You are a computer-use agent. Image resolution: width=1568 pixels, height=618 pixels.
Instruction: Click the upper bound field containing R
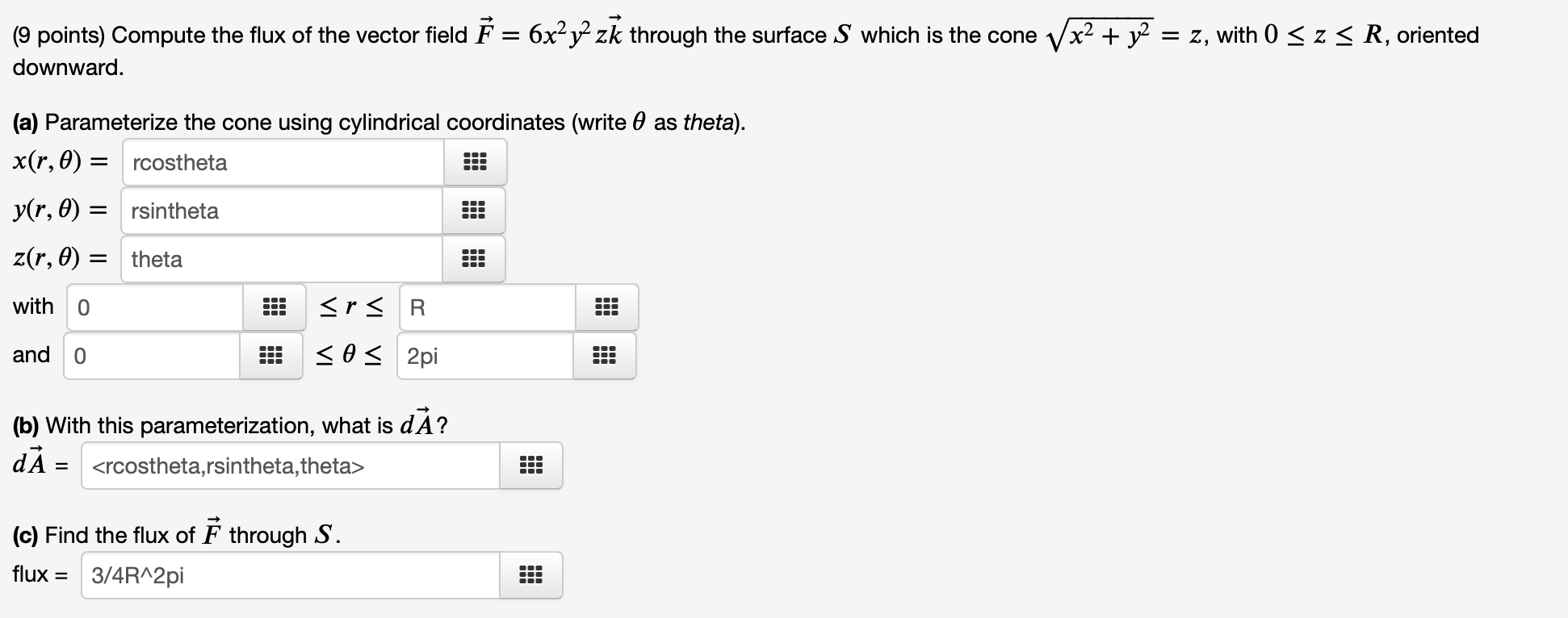coord(484,307)
